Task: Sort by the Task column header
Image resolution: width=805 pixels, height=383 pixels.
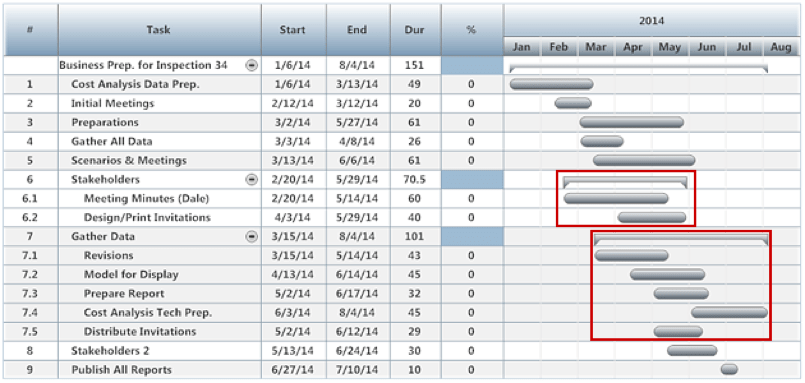Action: [x=160, y=30]
